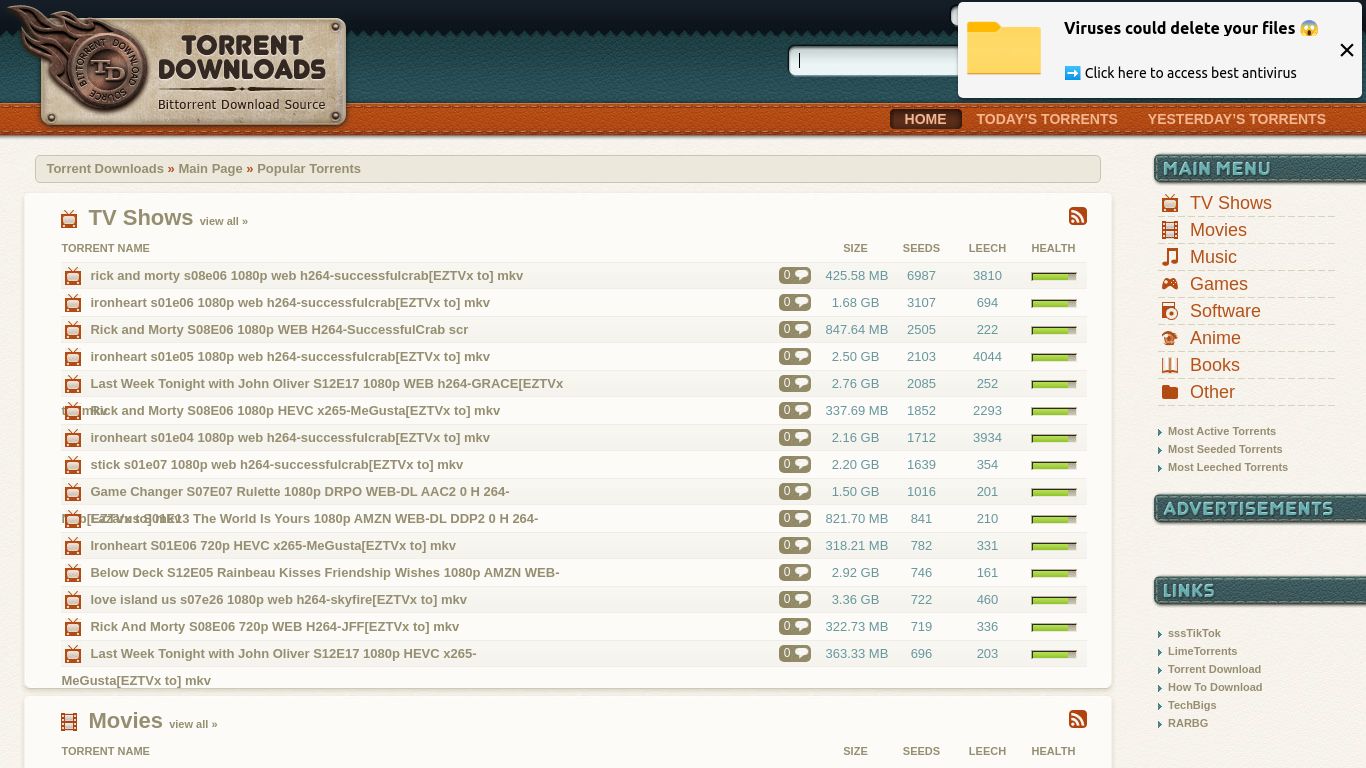Click comment bubble for ironheart s01e05 row
Image resolution: width=1366 pixels, height=768 pixels.
point(795,357)
